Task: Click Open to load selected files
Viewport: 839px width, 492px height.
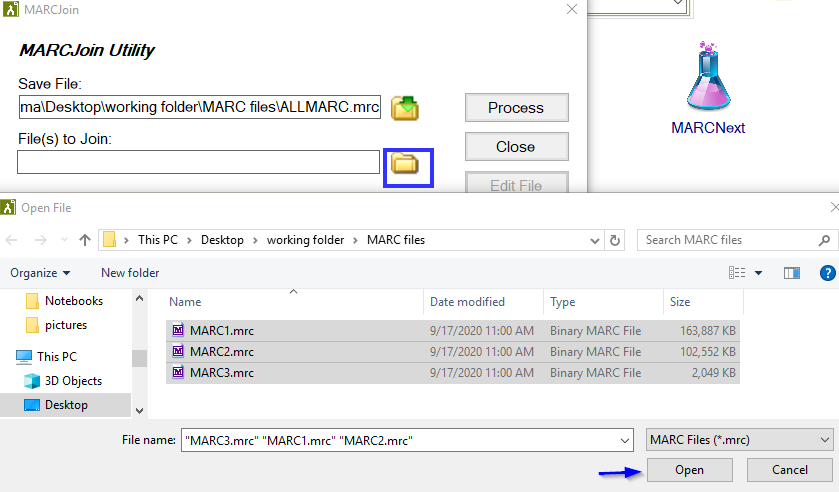Action: [689, 470]
